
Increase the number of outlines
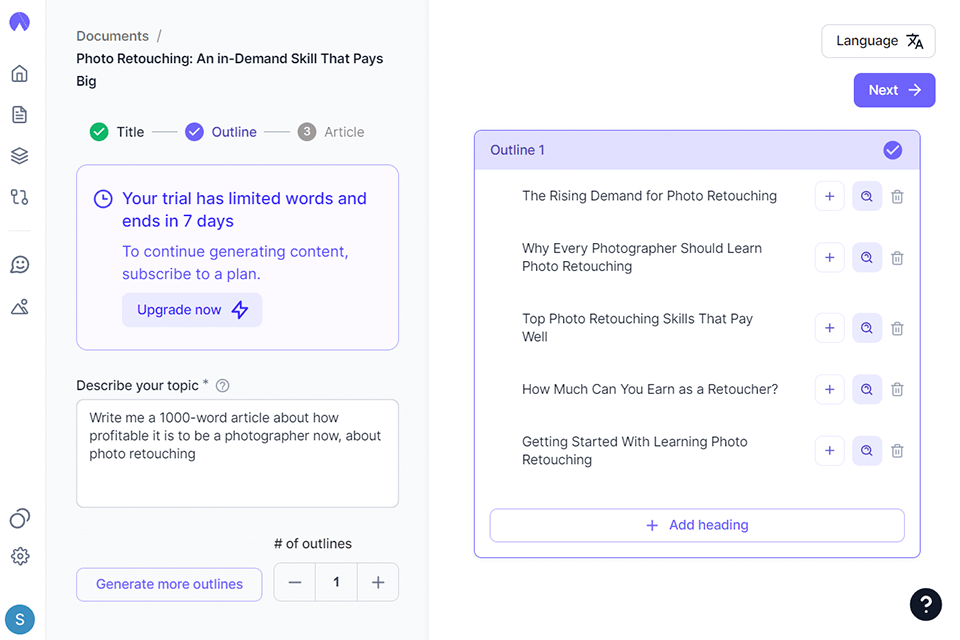tap(378, 582)
